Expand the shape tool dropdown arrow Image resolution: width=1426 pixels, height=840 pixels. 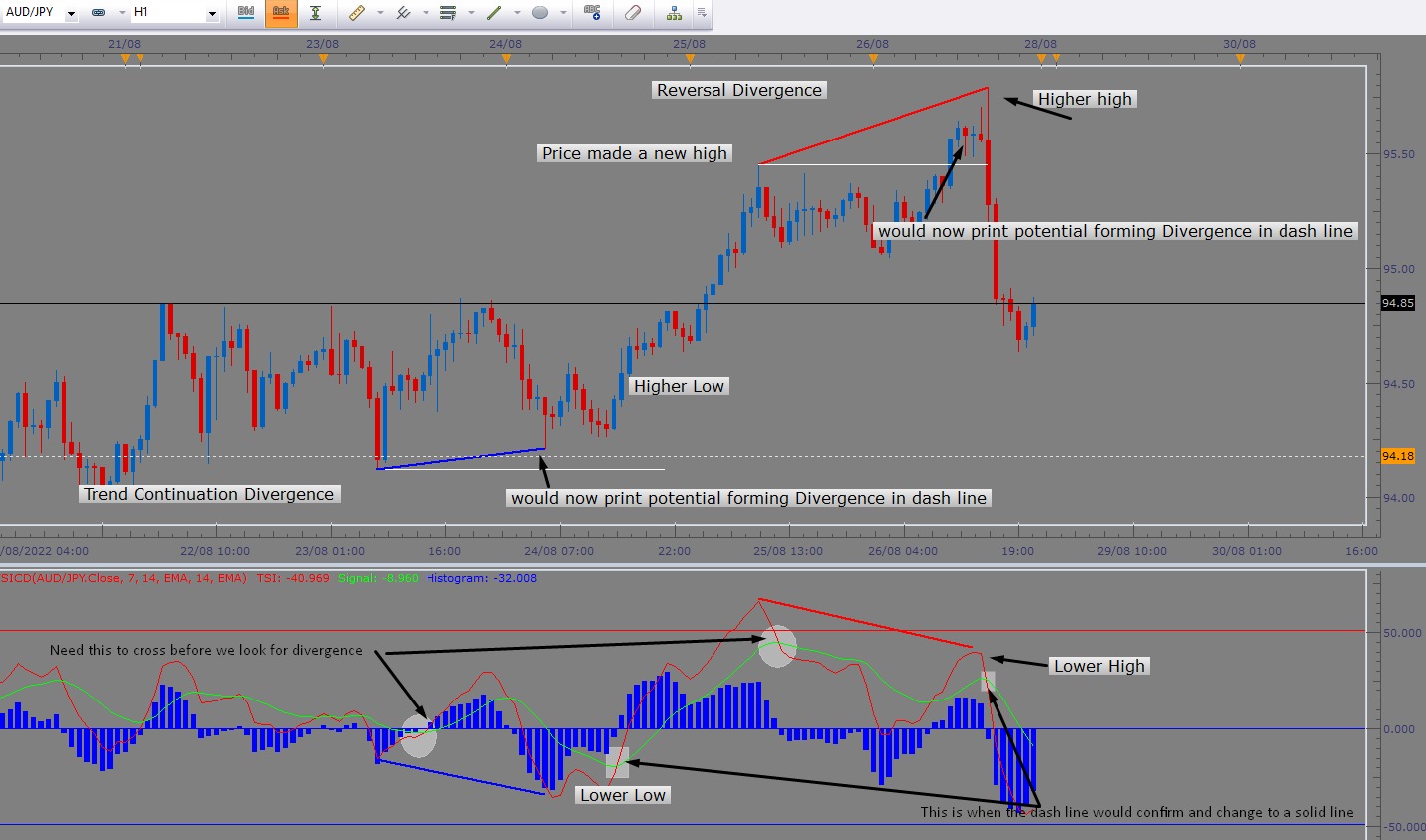[564, 13]
